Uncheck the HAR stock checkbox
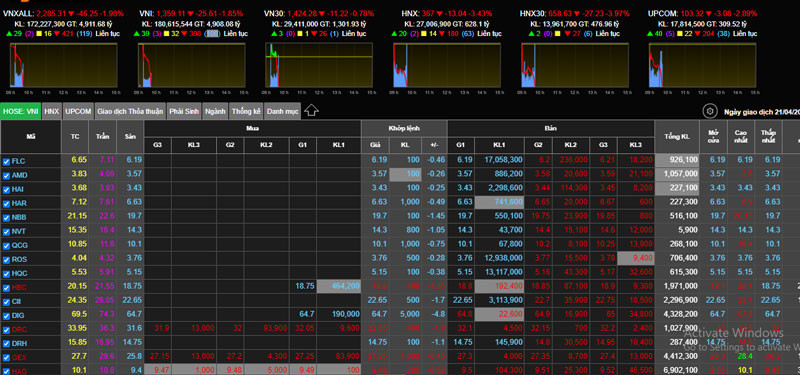This screenshot has width=800, height=375. (6, 203)
